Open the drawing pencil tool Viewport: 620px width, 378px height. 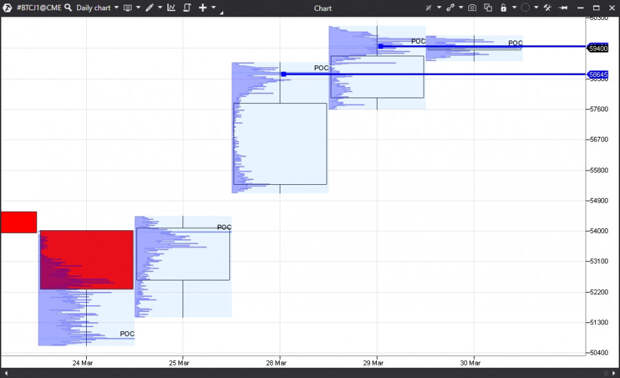pos(149,8)
